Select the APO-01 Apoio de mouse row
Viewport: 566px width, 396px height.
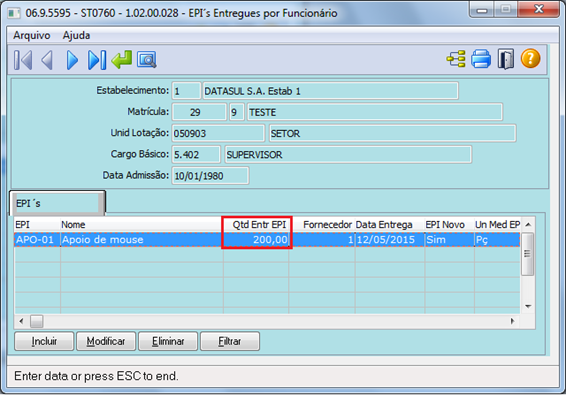267,240
